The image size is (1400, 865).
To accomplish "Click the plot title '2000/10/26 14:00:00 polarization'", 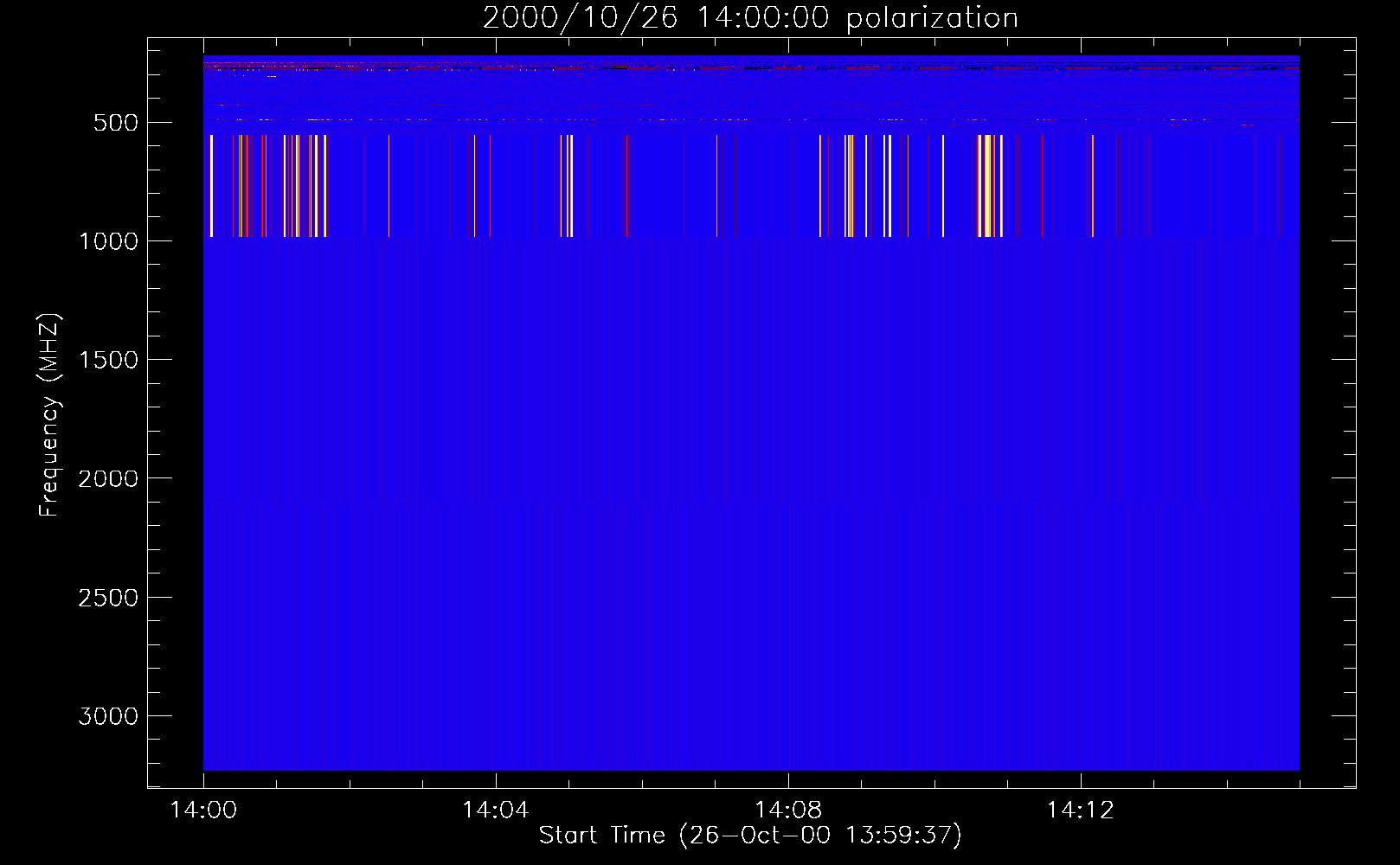I will pyautogui.click(x=750, y=17).
